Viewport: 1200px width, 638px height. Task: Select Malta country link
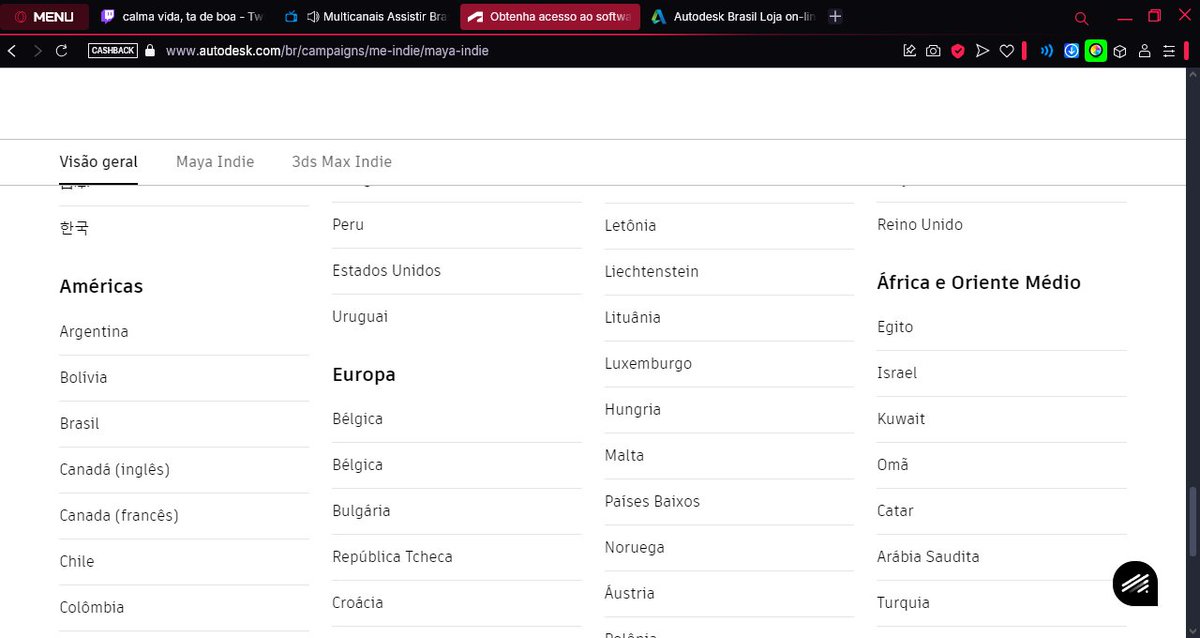[x=624, y=456]
